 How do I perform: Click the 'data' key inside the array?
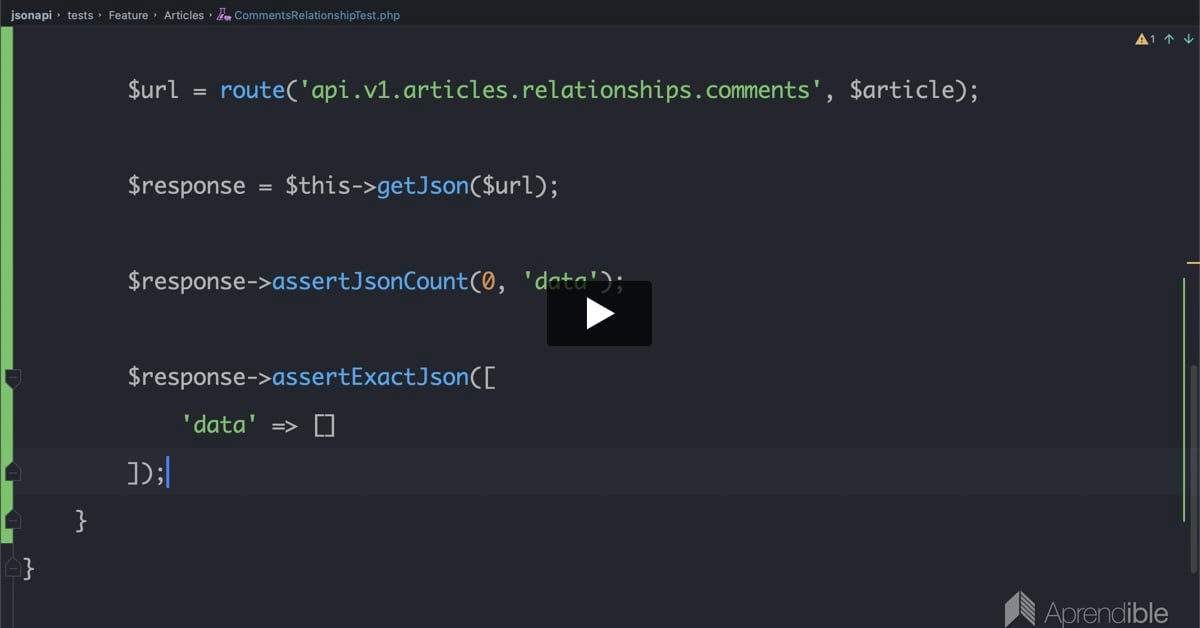pyautogui.click(x=220, y=425)
